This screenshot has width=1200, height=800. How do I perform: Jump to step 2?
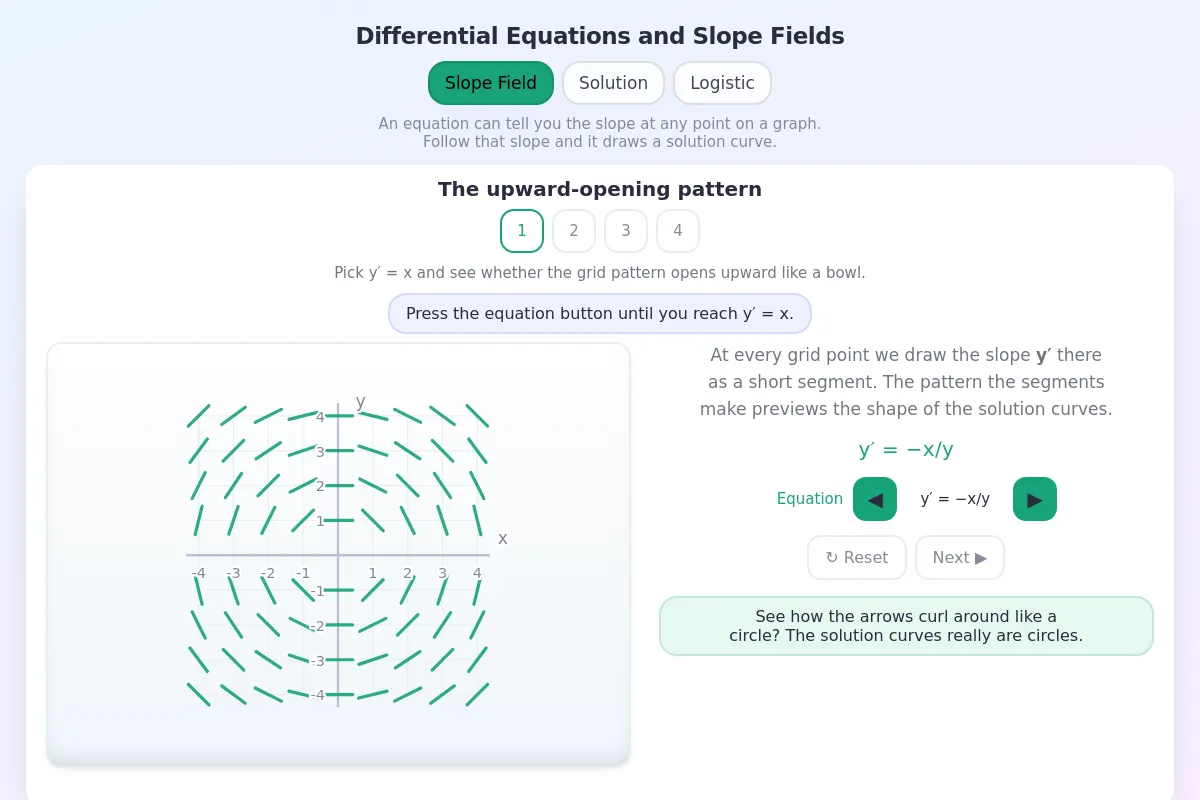574,231
